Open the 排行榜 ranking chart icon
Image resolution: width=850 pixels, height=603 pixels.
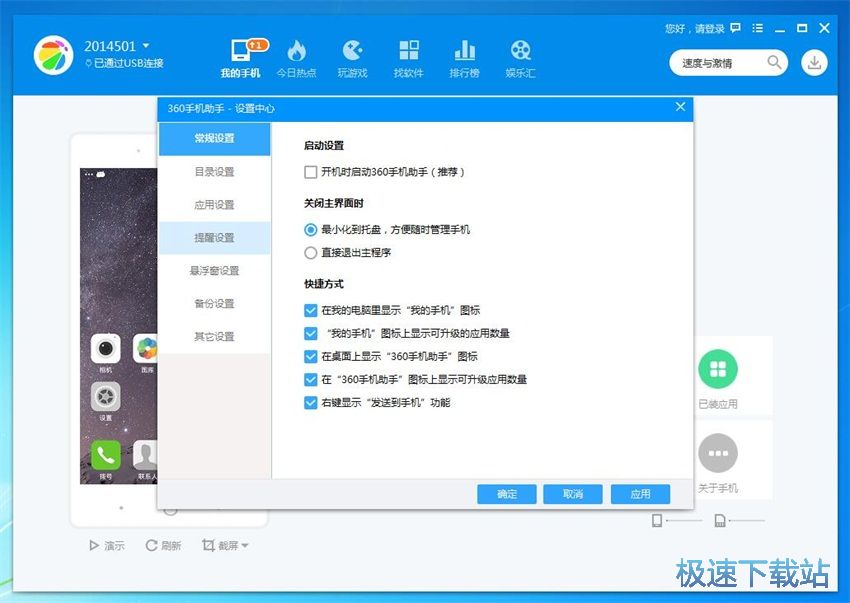pyautogui.click(x=465, y=50)
